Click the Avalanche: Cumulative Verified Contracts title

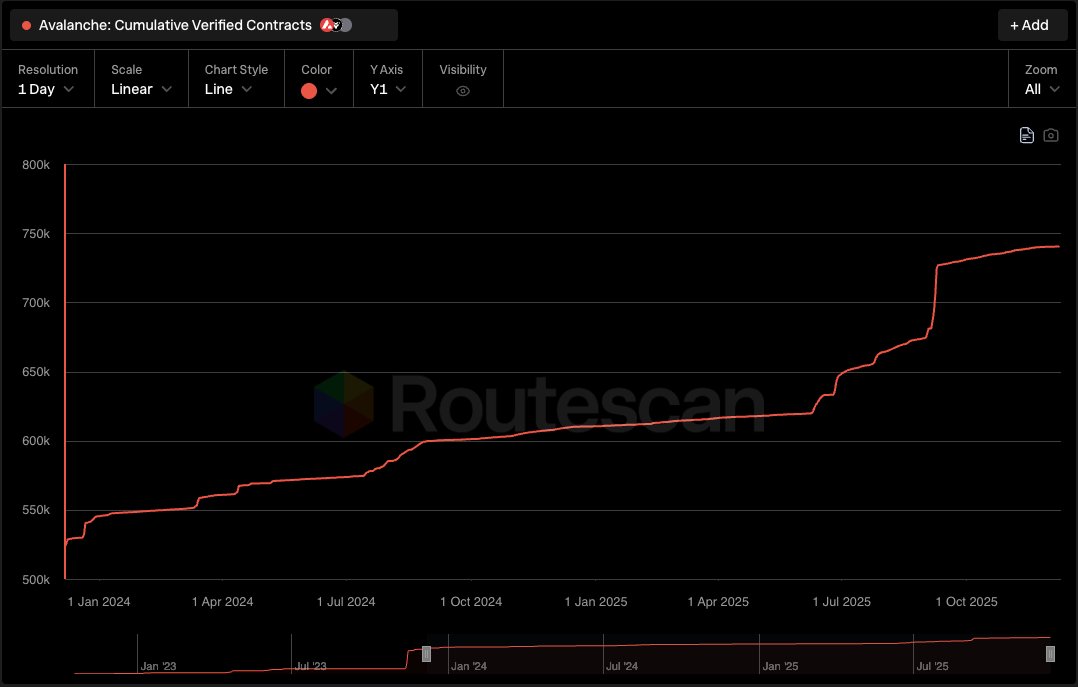coord(175,25)
